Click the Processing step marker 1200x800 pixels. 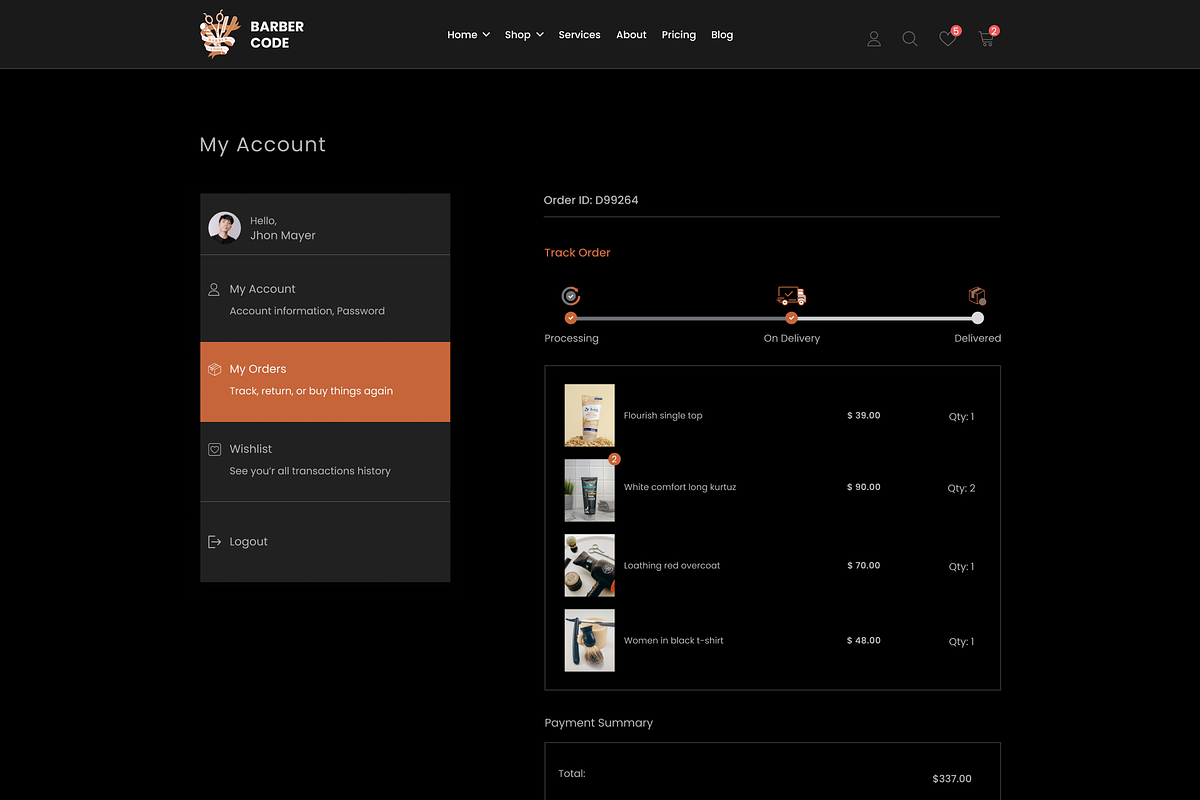[x=571, y=318]
